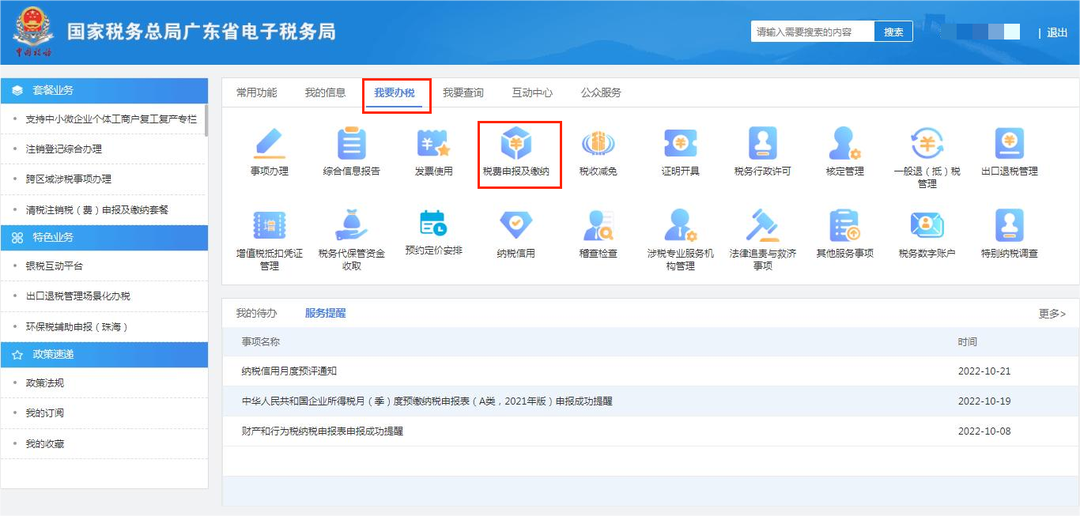Focus the search input field
Viewport: 1080px width, 516px height.
813,32
